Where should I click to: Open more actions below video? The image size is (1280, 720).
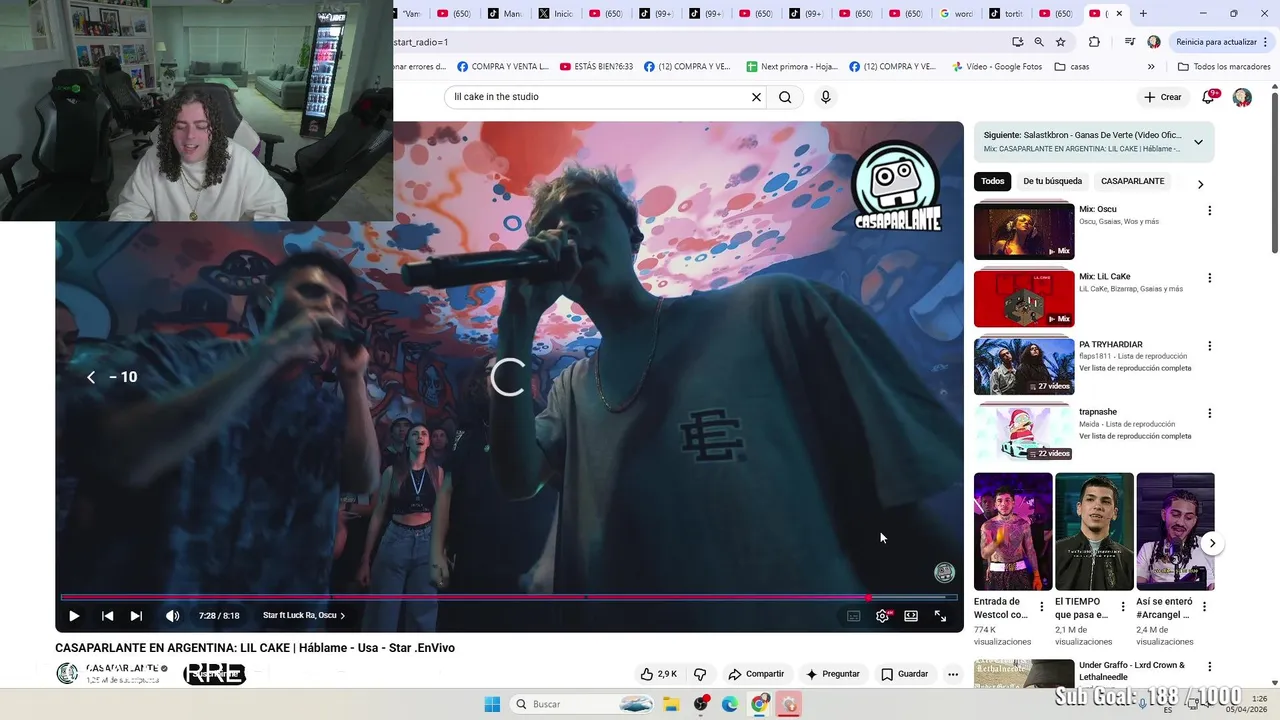pos(953,674)
